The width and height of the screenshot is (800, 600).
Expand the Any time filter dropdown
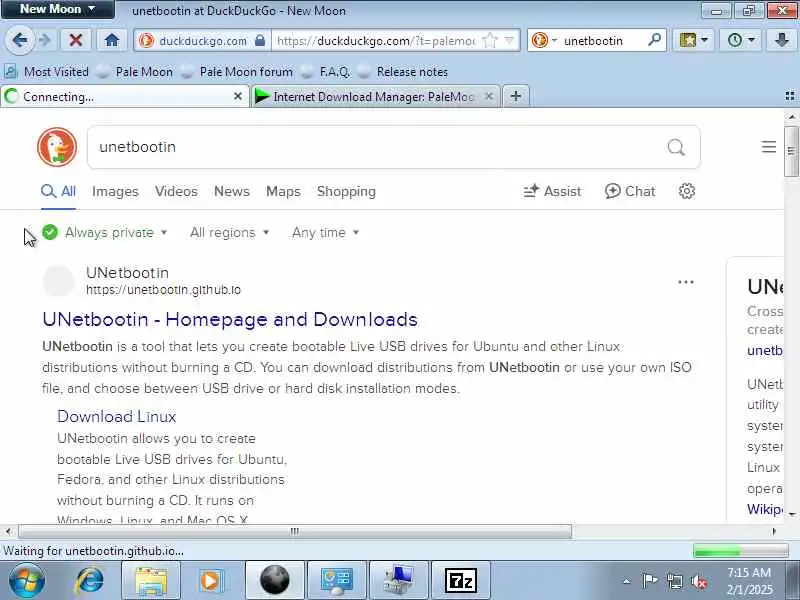326,233
